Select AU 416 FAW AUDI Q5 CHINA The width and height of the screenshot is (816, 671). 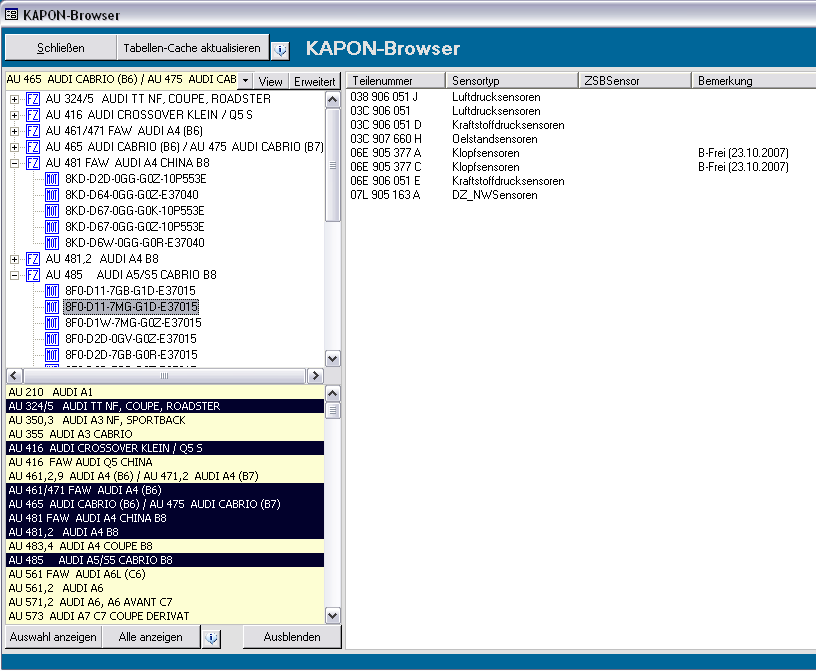click(x=165, y=462)
